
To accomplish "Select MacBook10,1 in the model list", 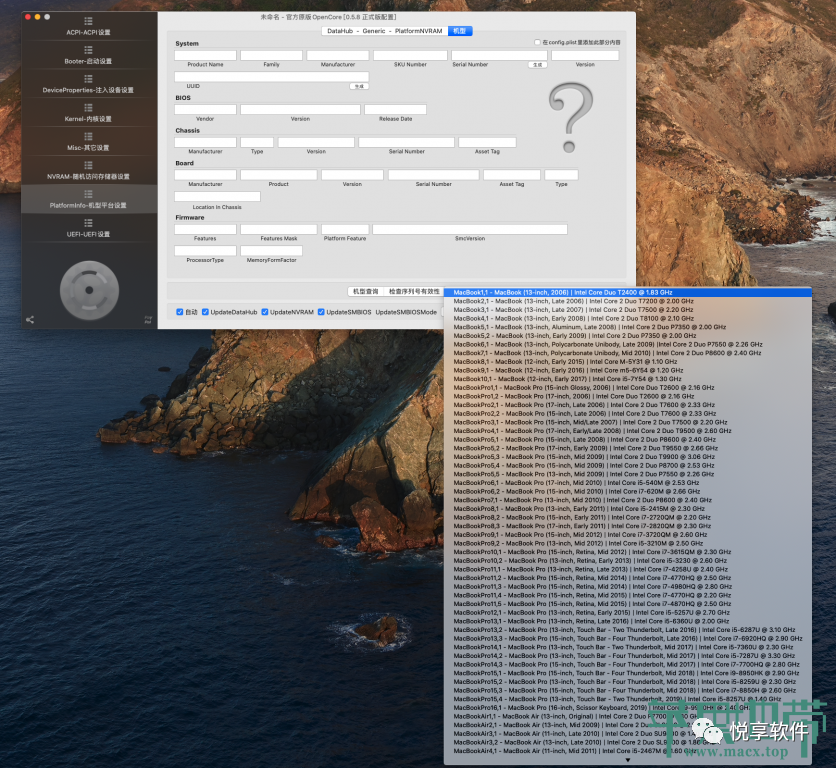I will coord(628,379).
